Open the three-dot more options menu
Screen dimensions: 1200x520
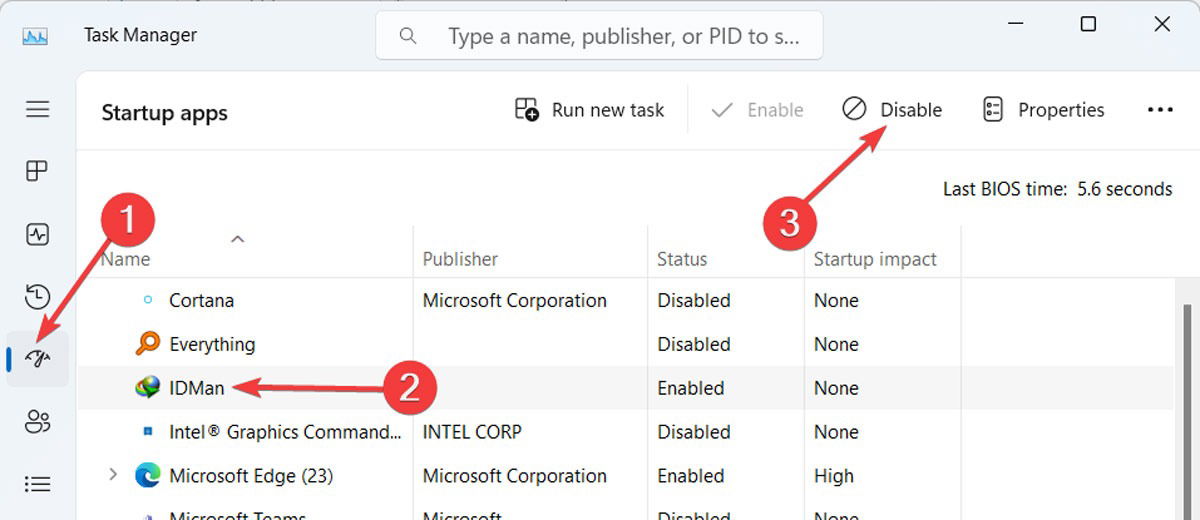pyautogui.click(x=1160, y=110)
